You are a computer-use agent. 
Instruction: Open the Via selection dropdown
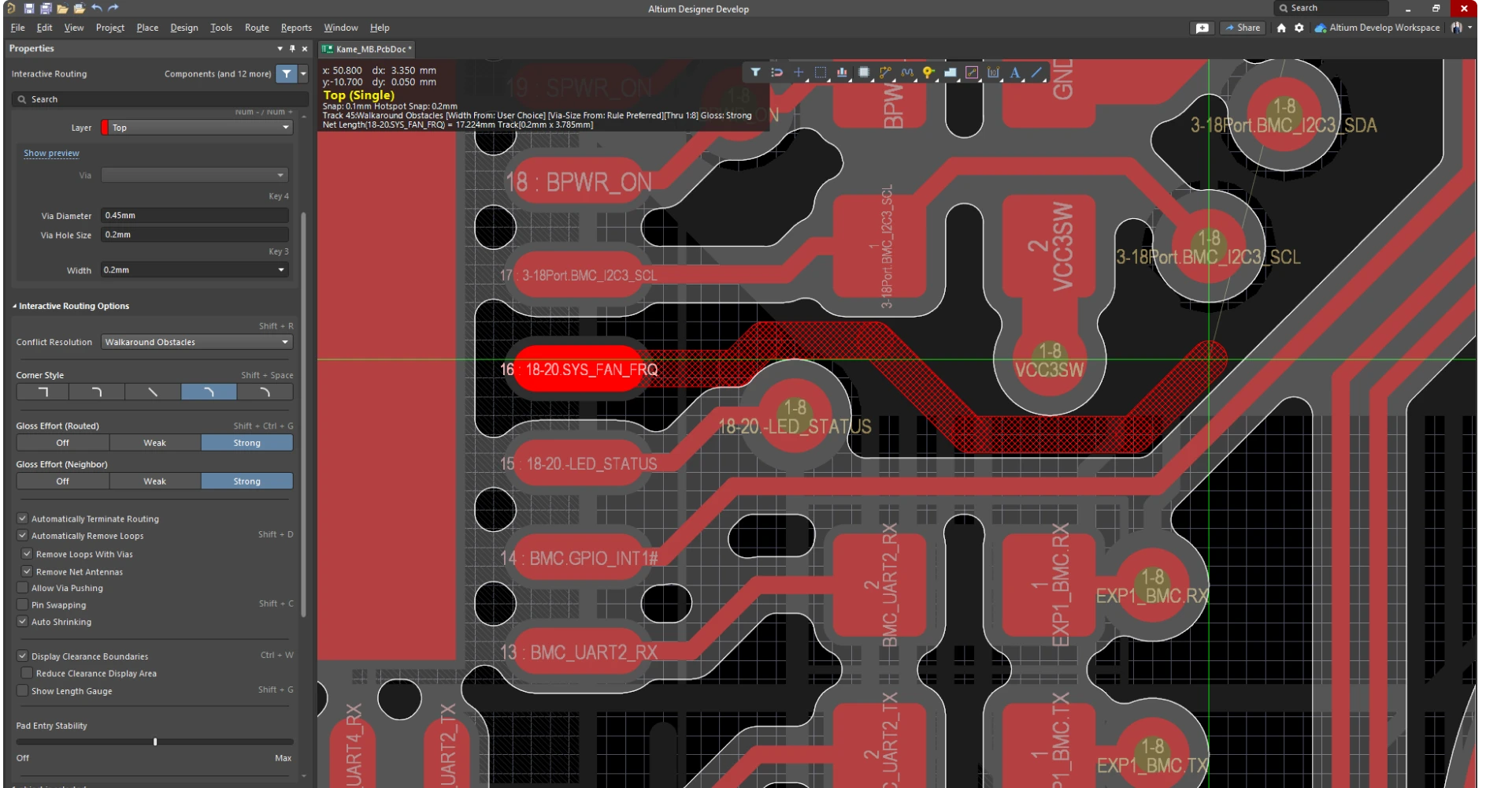(x=195, y=175)
